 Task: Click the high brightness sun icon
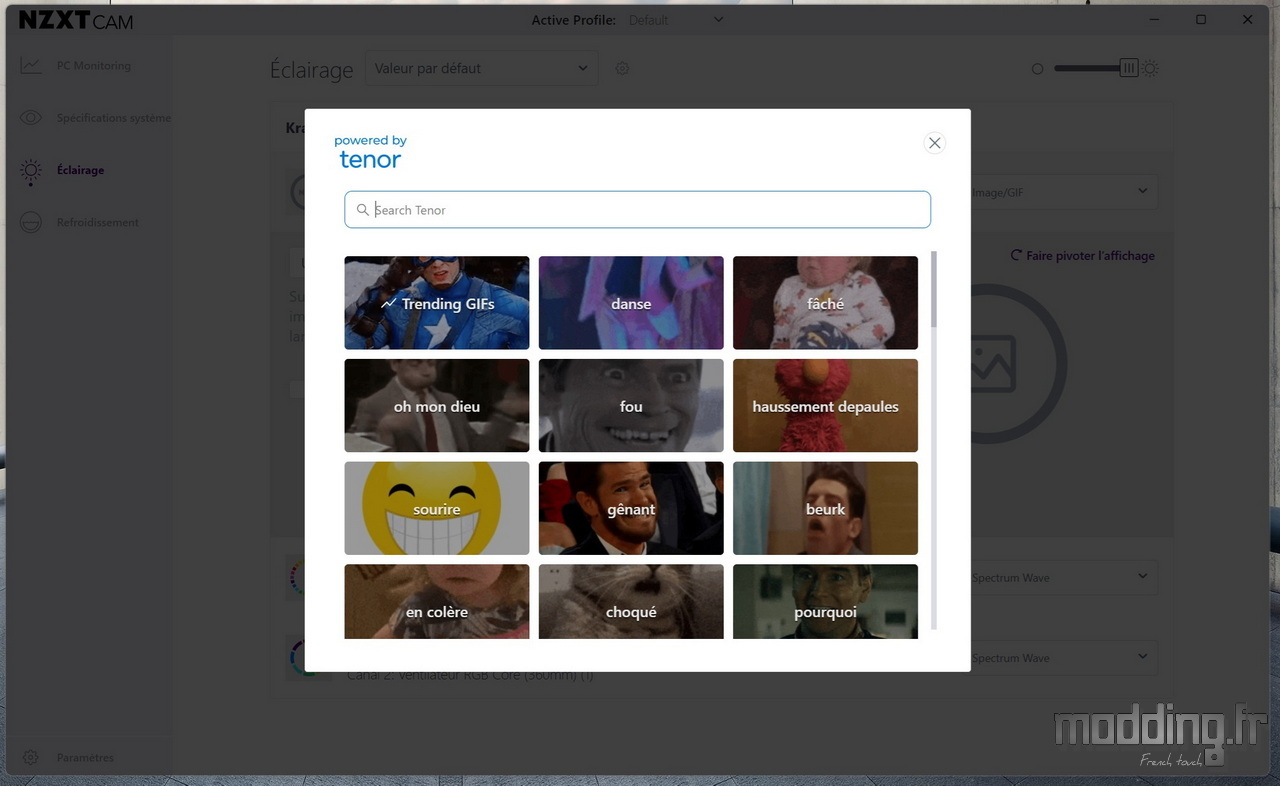pyautogui.click(x=1150, y=68)
